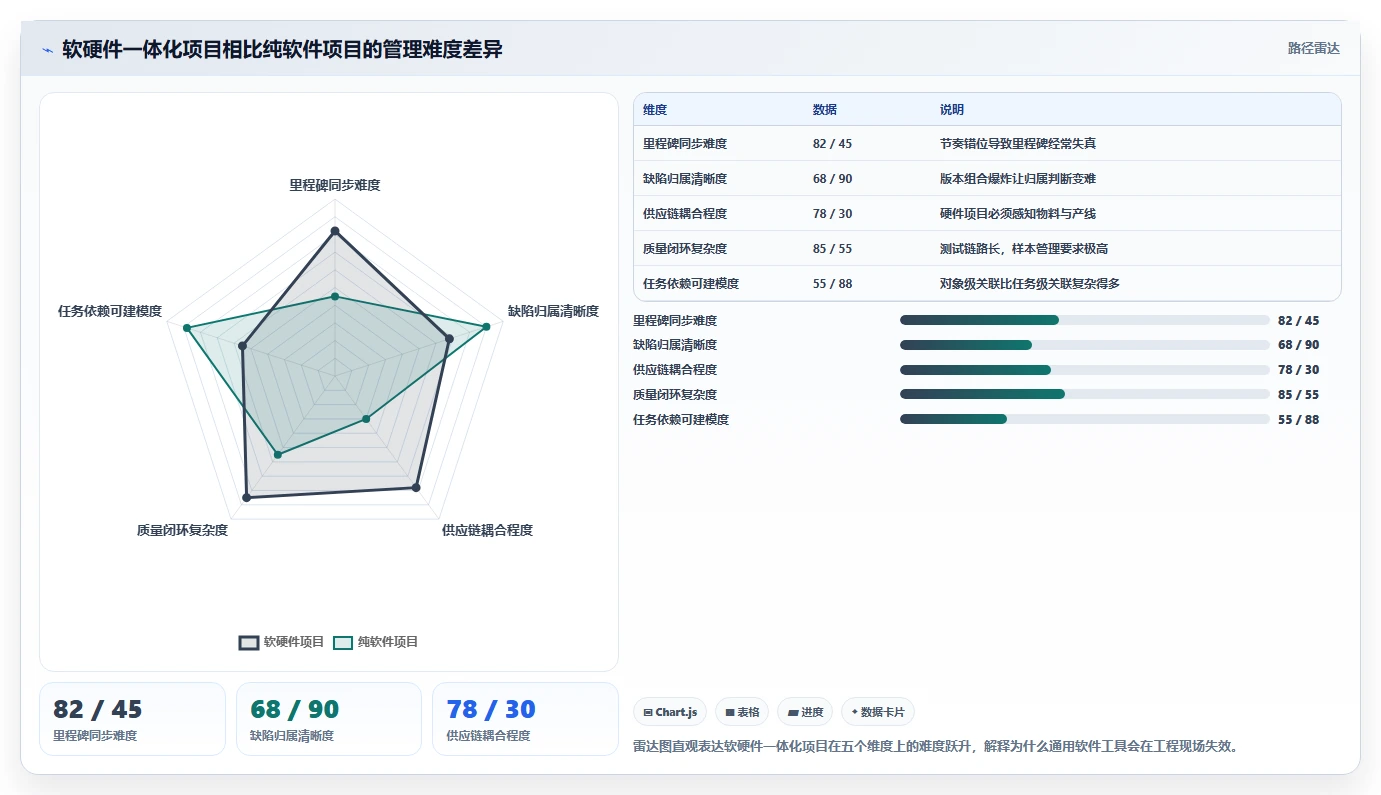Click table cell 供应链耦合程度

coord(685,214)
